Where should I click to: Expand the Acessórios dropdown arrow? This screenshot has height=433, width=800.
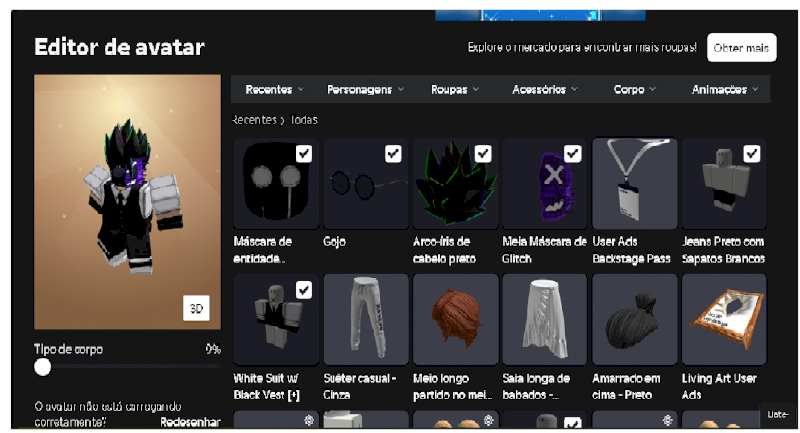[574, 90]
